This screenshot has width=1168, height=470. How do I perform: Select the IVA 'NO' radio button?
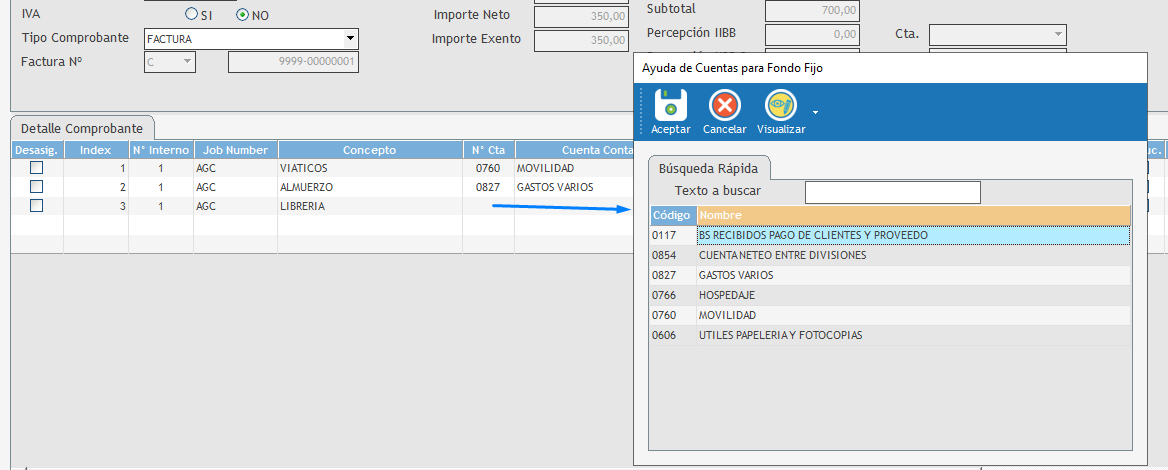coord(242,15)
